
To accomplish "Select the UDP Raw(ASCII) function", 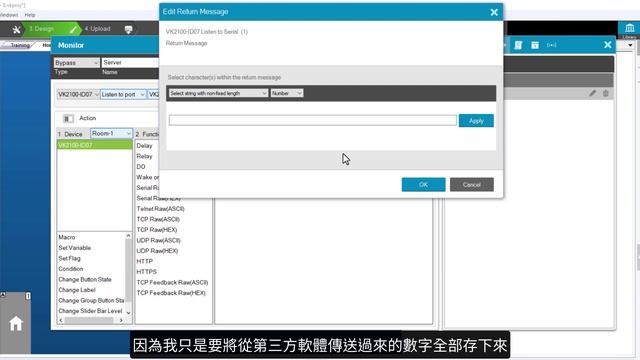I will point(158,240).
